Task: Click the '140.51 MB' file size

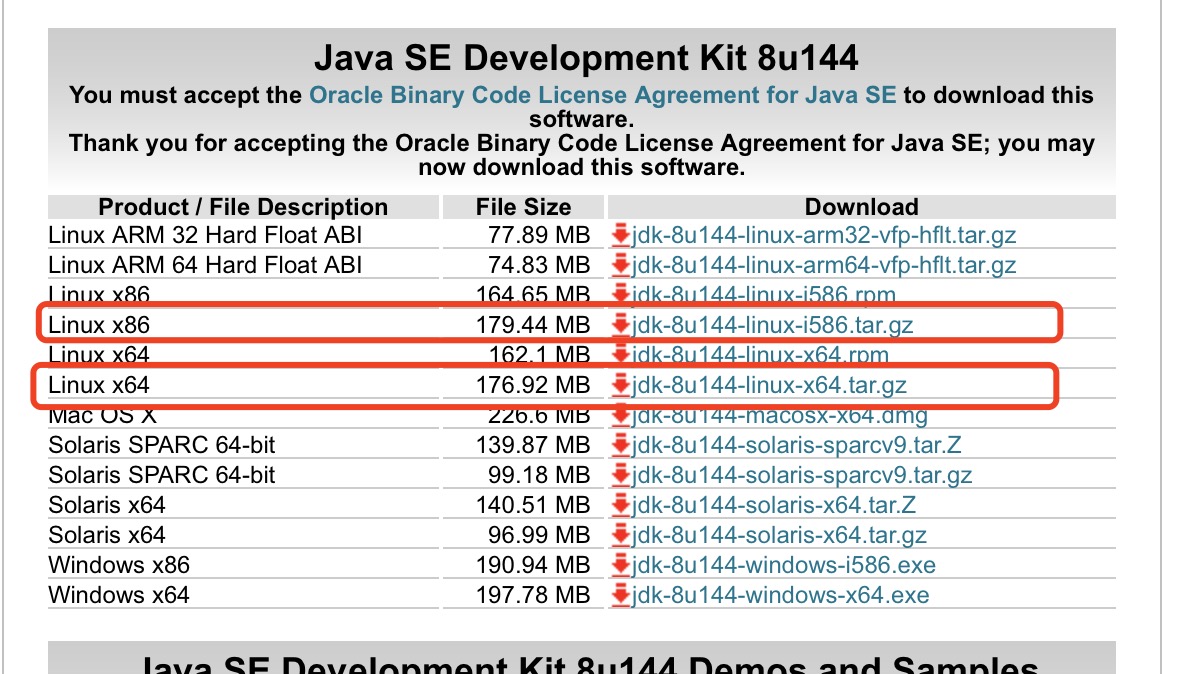Action: pos(533,505)
